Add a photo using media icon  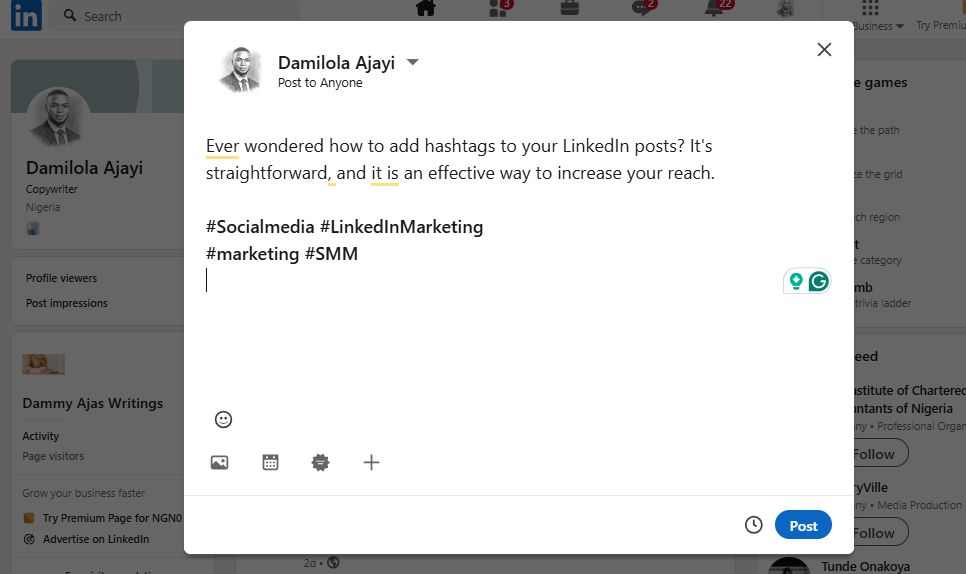point(219,463)
